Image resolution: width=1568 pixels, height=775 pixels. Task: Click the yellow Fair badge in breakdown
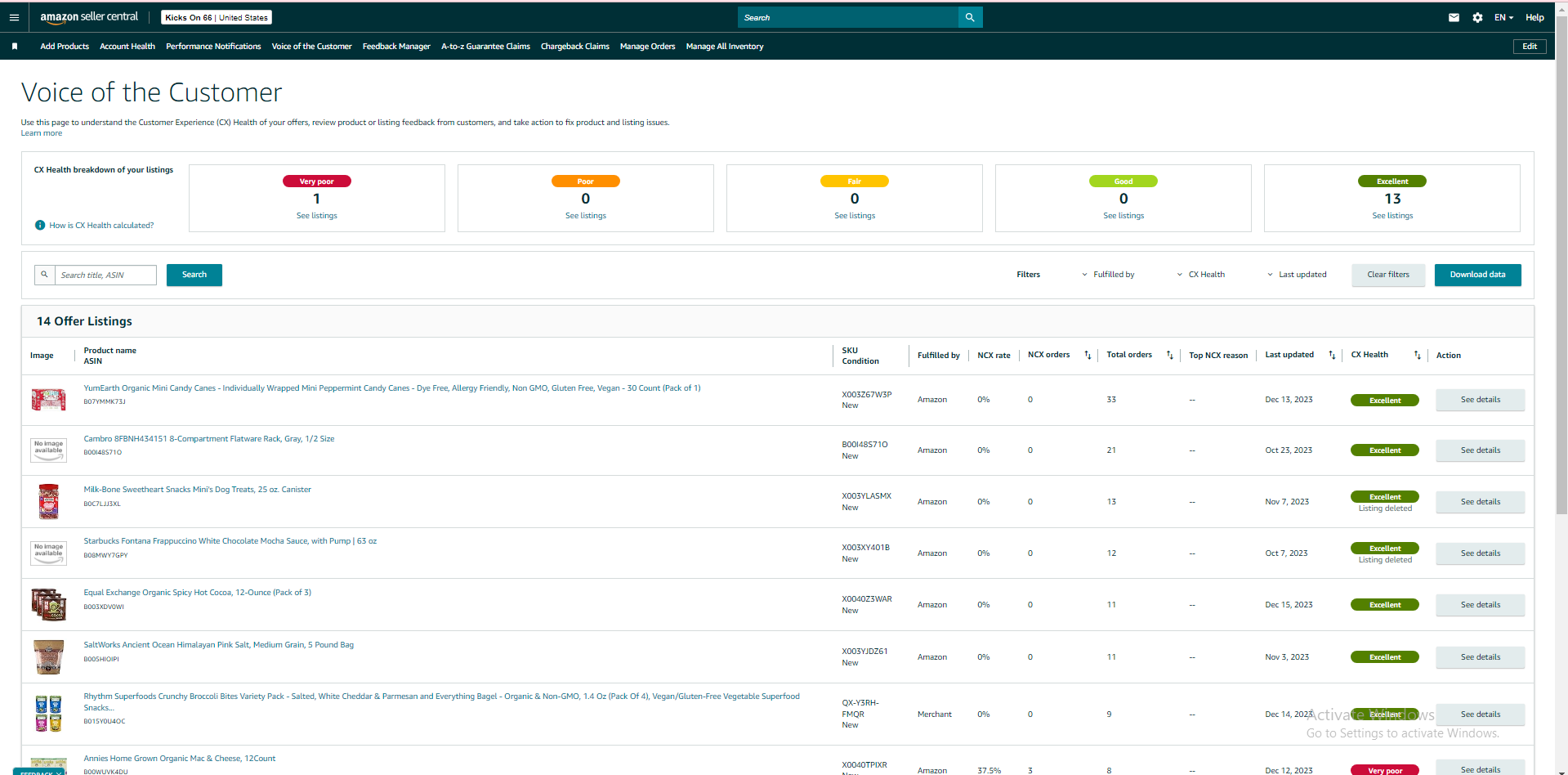coord(855,181)
